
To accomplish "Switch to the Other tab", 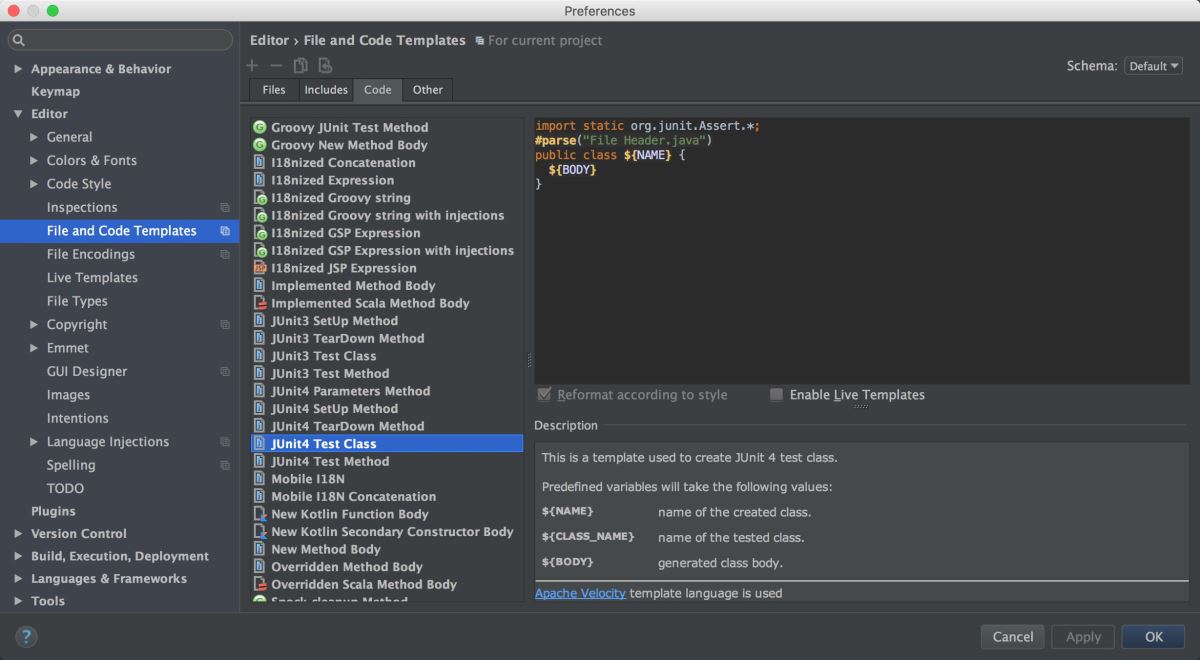I will click(x=428, y=90).
